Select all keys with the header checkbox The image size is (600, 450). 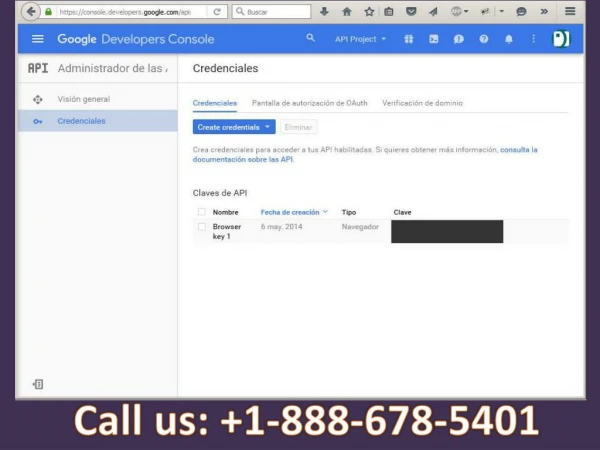[x=202, y=212]
